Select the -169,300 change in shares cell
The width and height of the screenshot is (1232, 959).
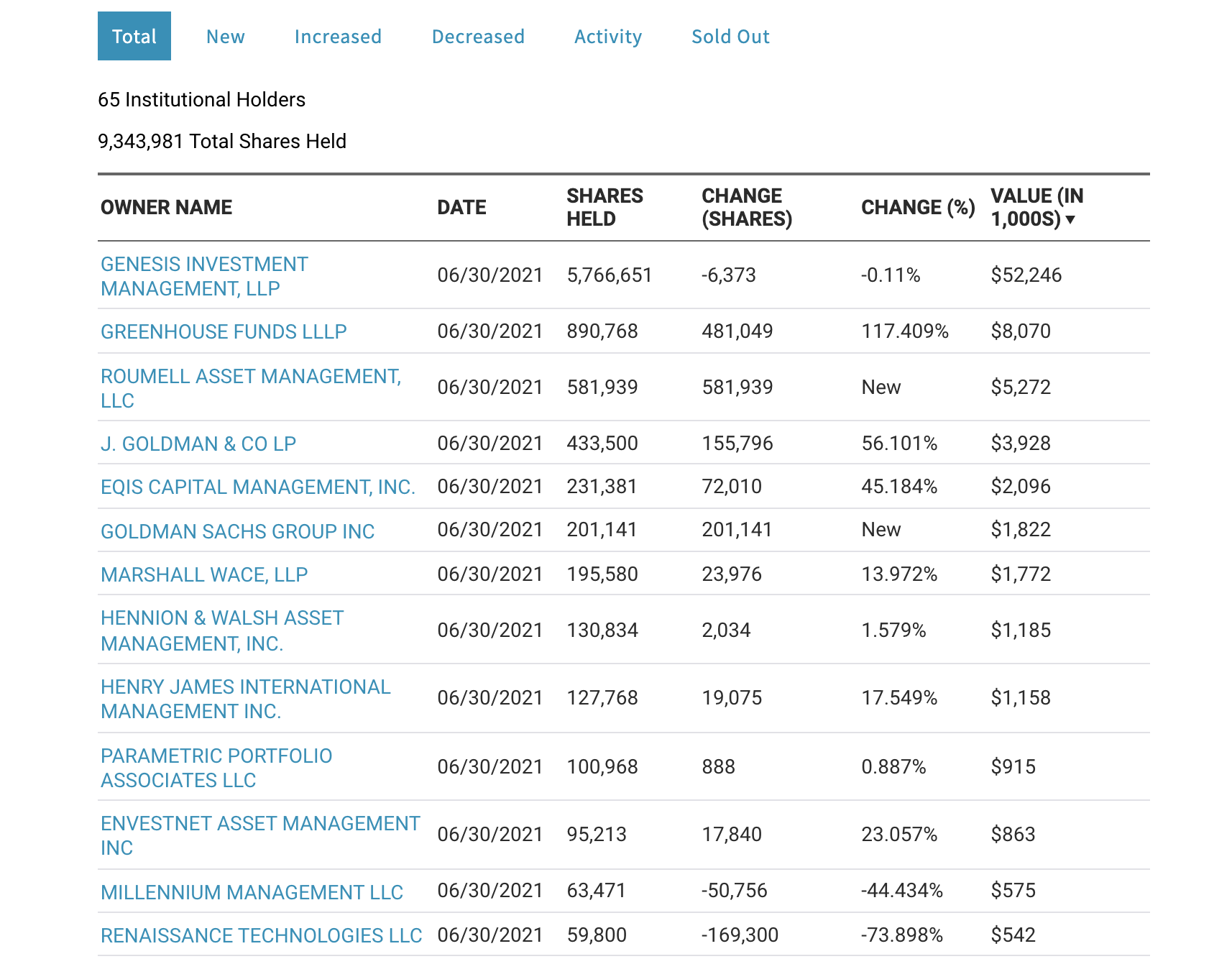click(740, 935)
